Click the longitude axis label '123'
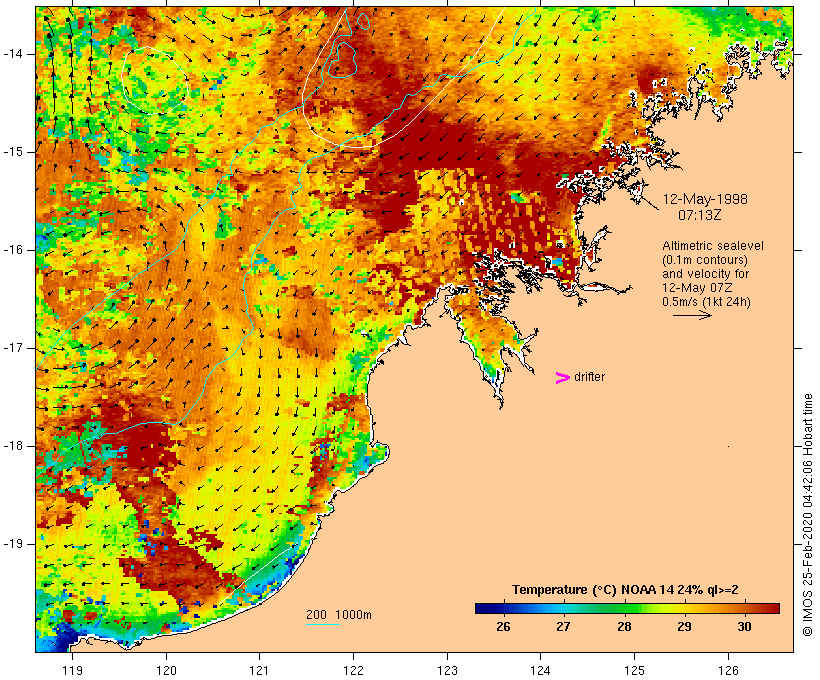 [x=447, y=670]
